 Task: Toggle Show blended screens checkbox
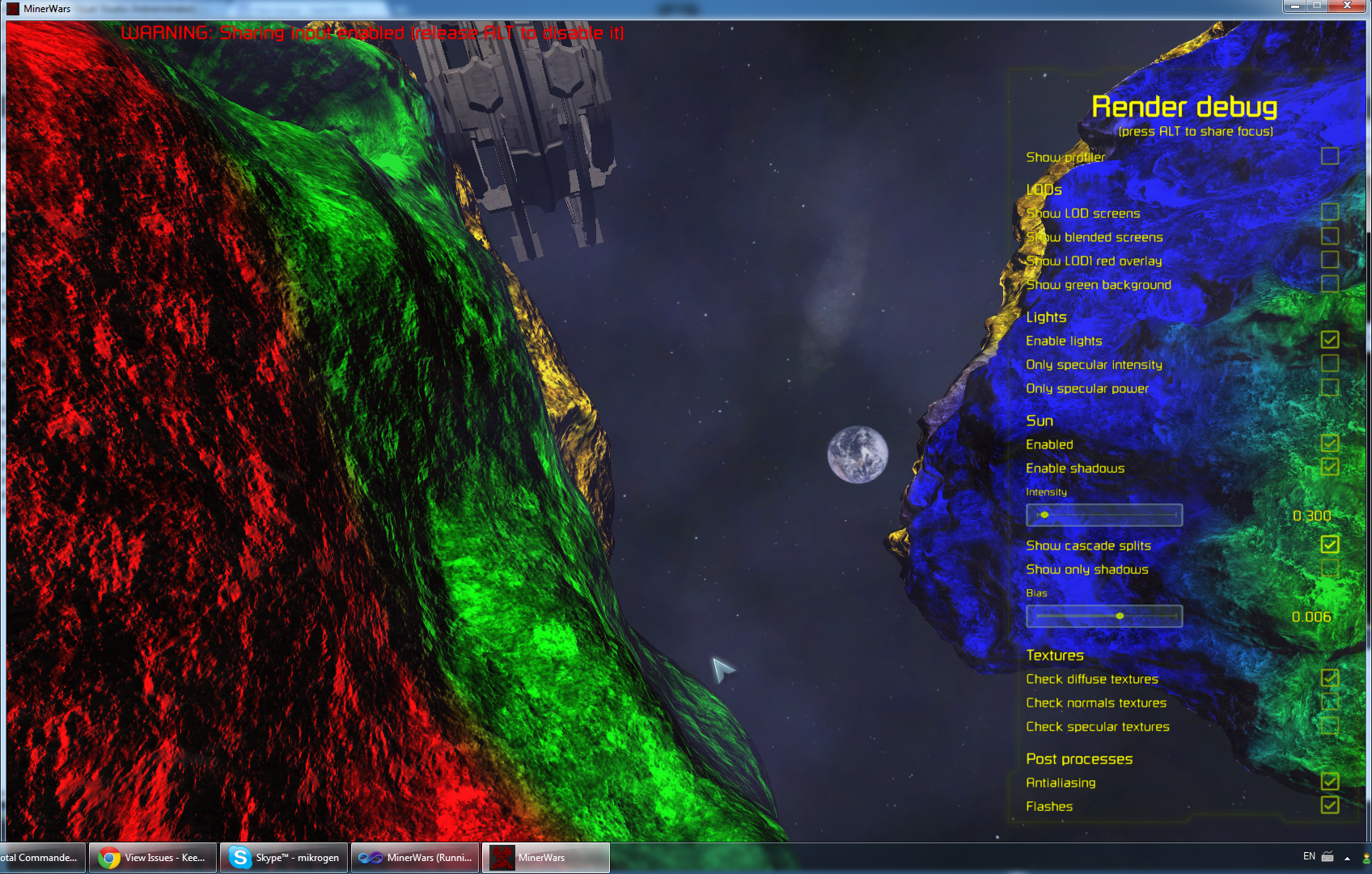tap(1329, 236)
